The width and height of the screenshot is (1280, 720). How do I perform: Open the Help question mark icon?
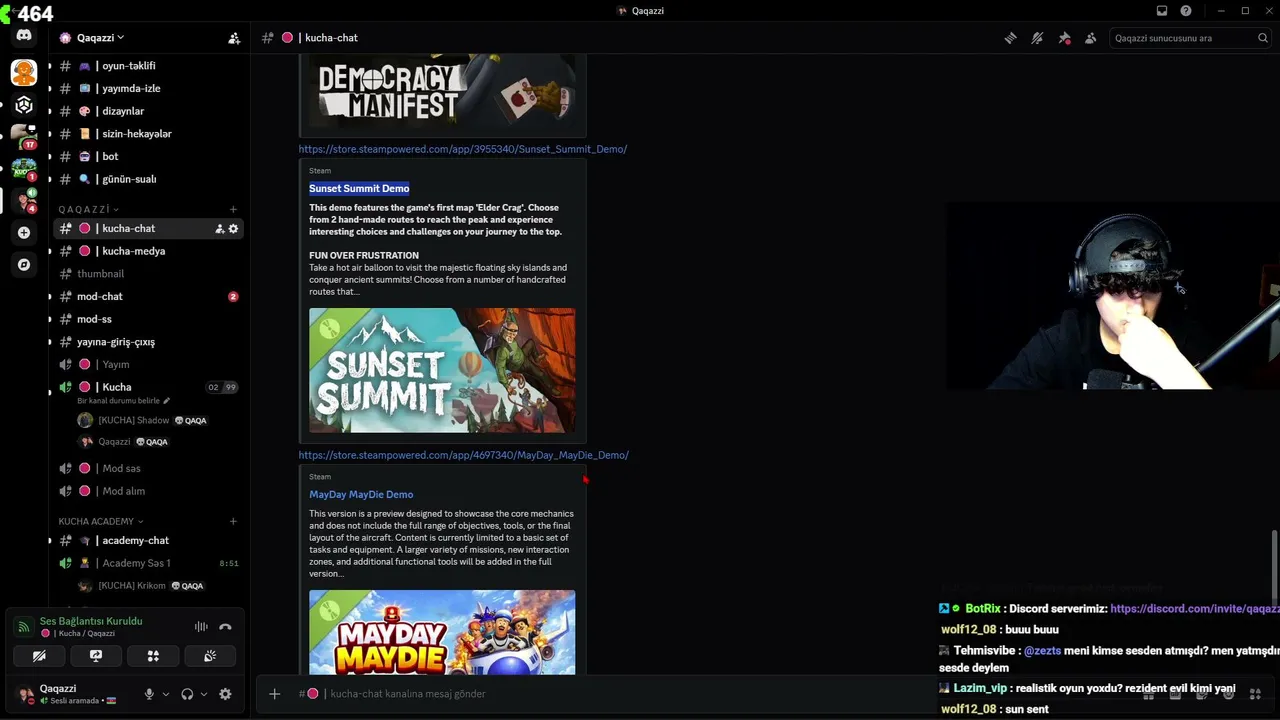(1186, 11)
